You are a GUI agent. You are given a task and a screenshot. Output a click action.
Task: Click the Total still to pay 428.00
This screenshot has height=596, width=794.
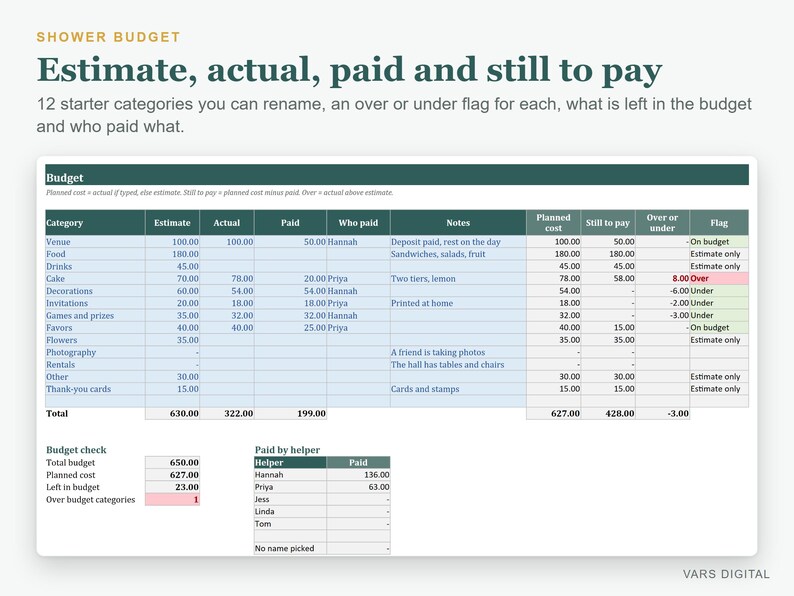point(608,414)
